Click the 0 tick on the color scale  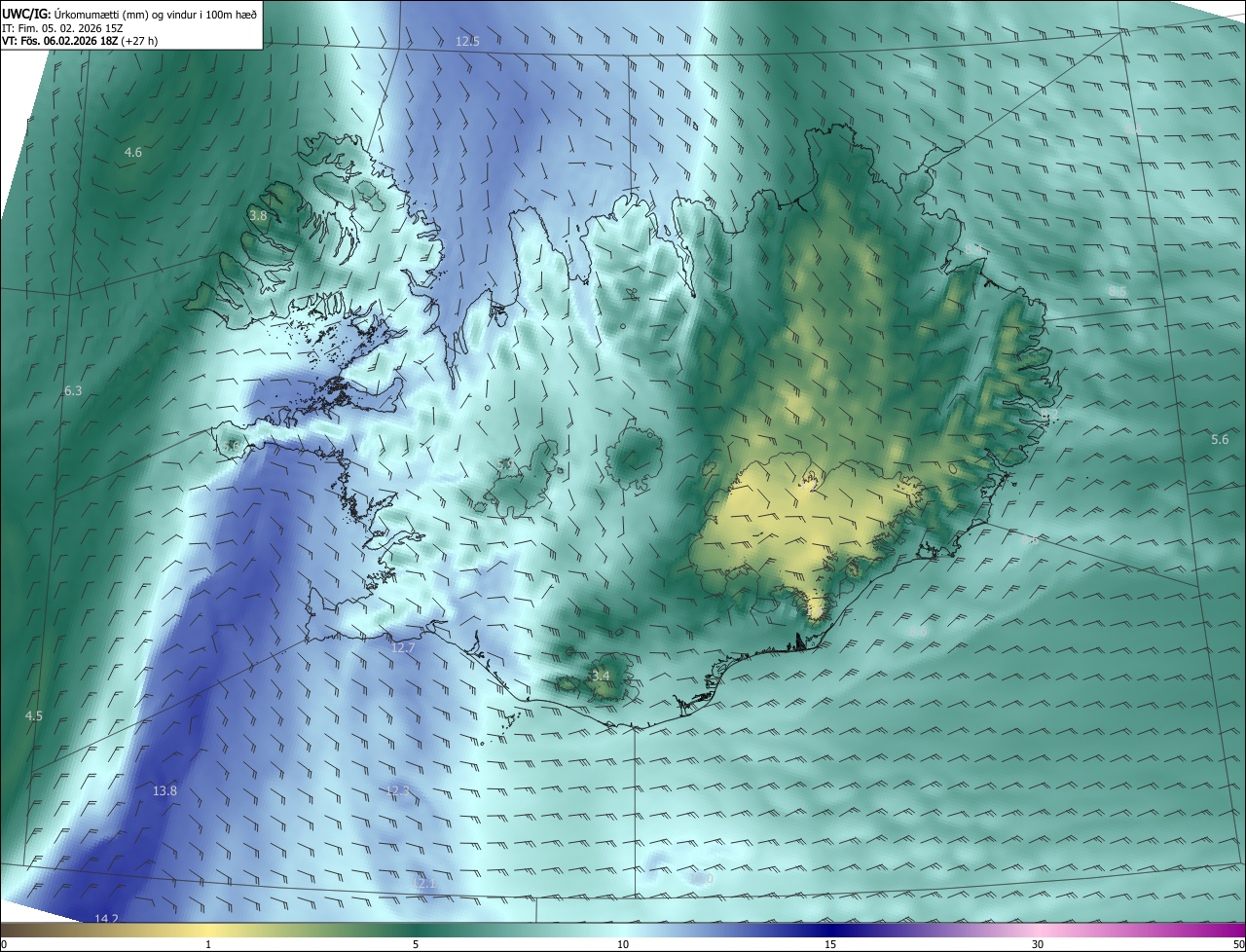(4, 944)
